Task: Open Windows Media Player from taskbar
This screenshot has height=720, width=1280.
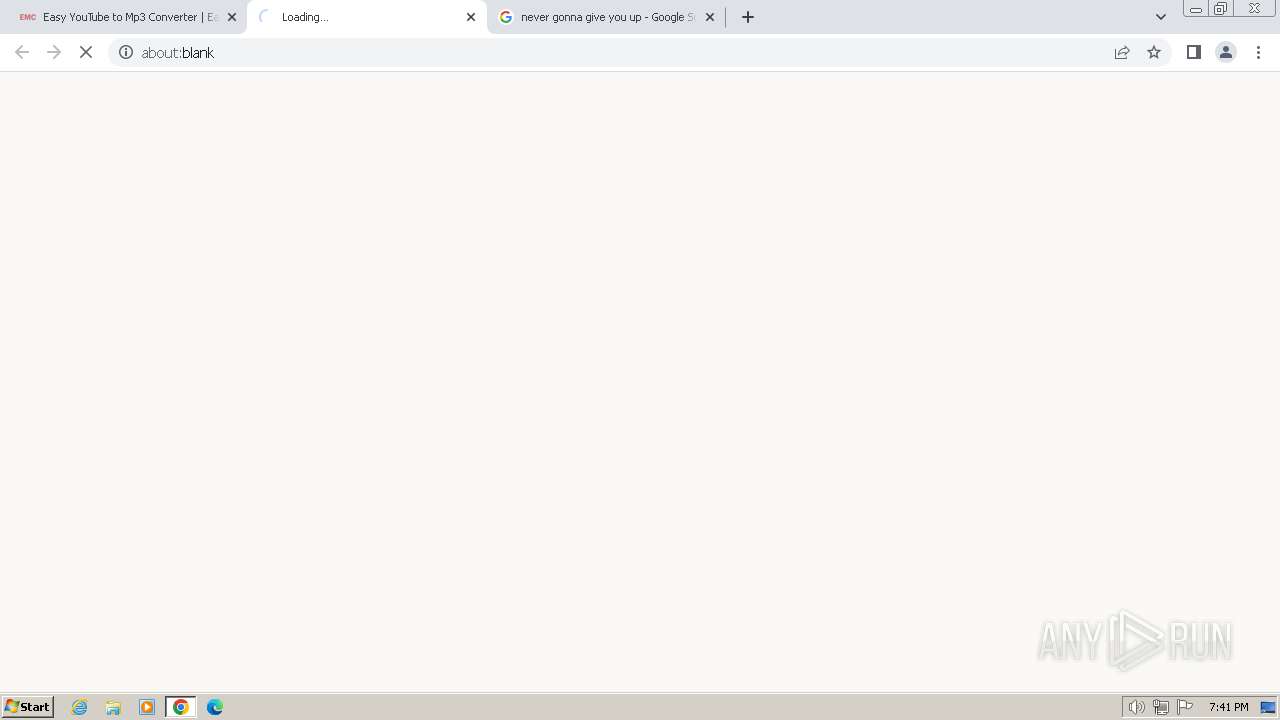Action: coord(147,707)
